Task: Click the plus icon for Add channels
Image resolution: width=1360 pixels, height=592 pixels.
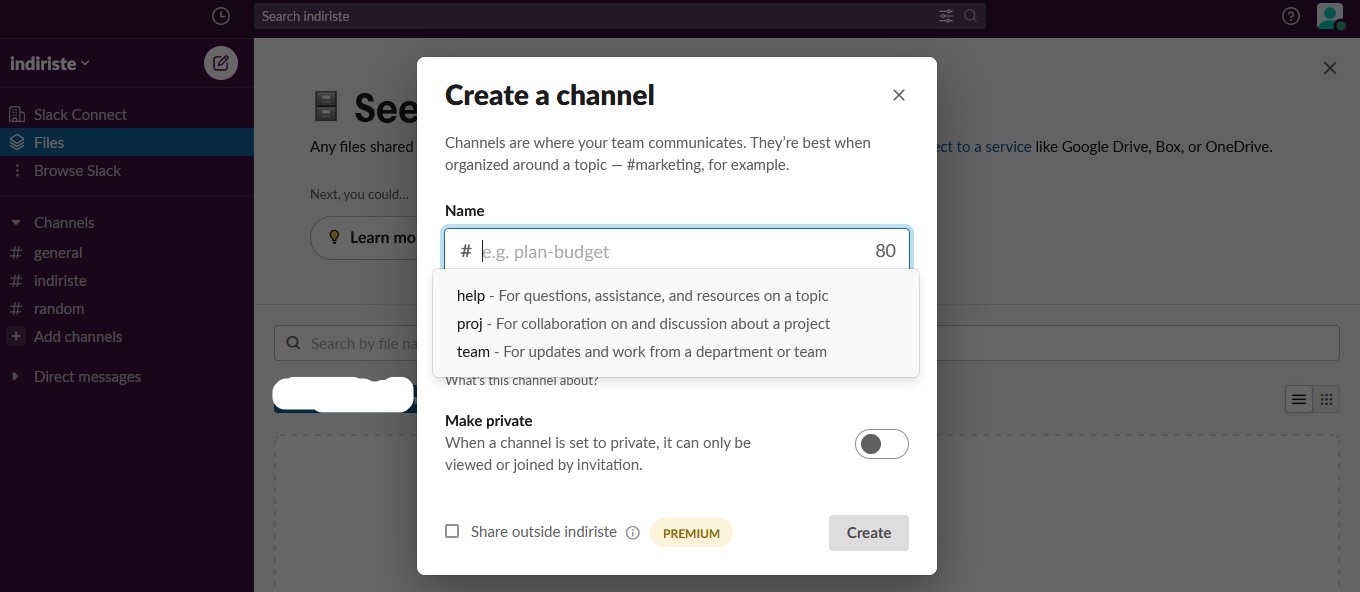Action: click(16, 336)
